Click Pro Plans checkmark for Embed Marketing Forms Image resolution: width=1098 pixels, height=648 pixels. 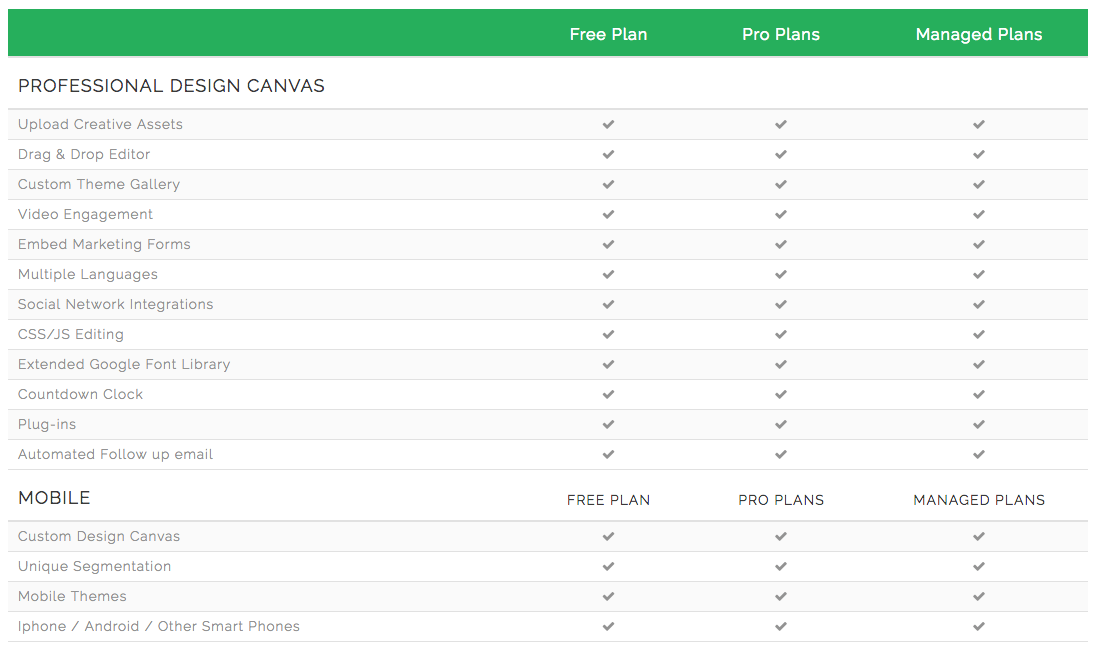(x=781, y=245)
